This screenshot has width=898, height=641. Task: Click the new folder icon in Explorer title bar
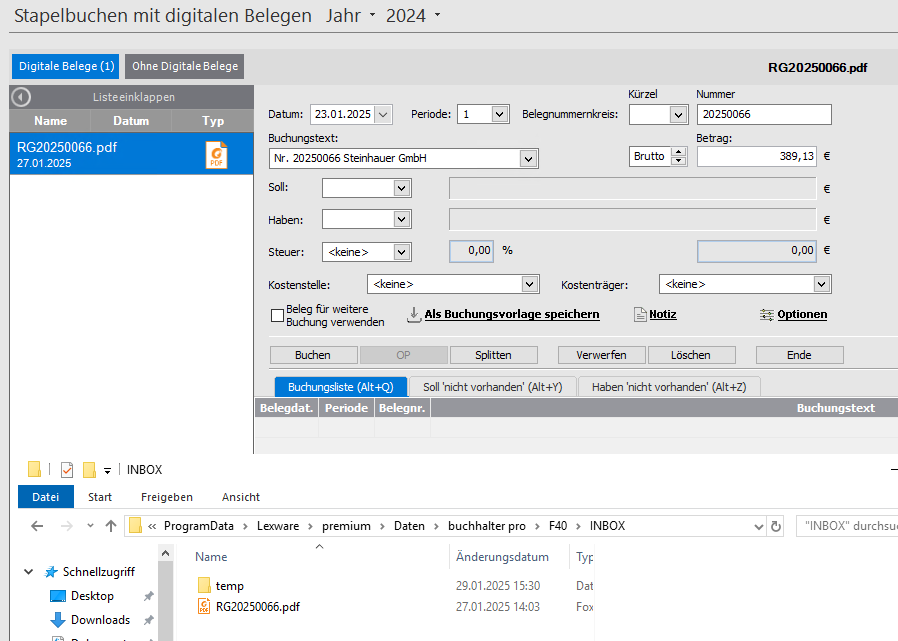point(89,470)
